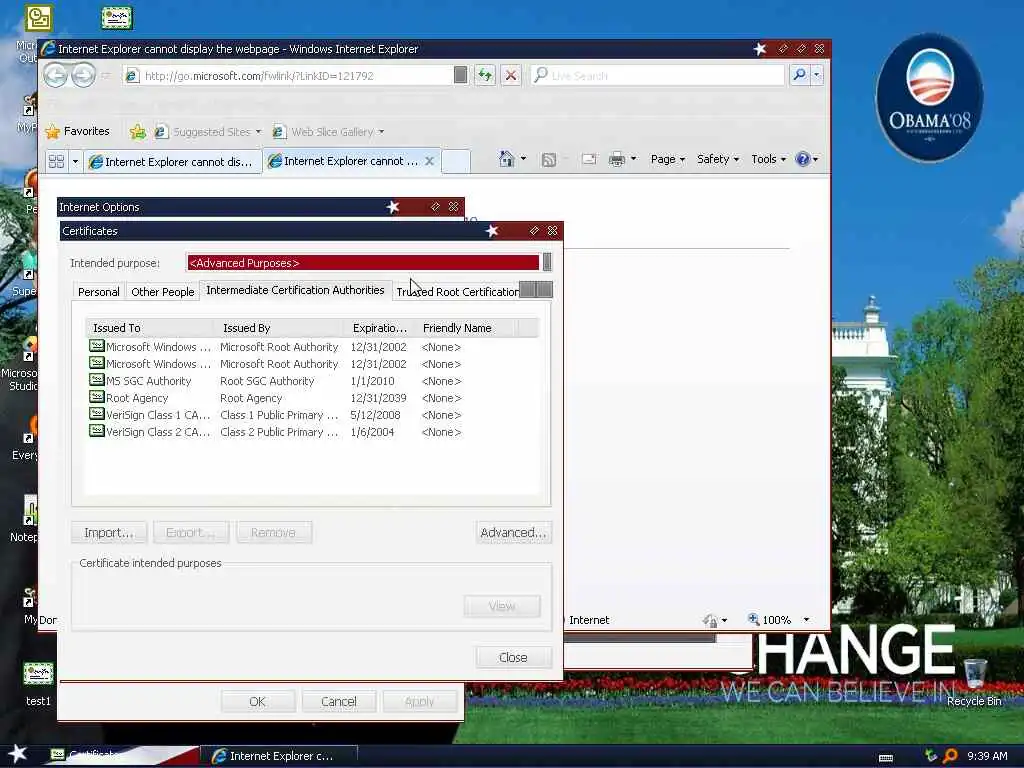Open the tab list dropdown arrow
Screen dimensions: 1024x768
[75, 161]
